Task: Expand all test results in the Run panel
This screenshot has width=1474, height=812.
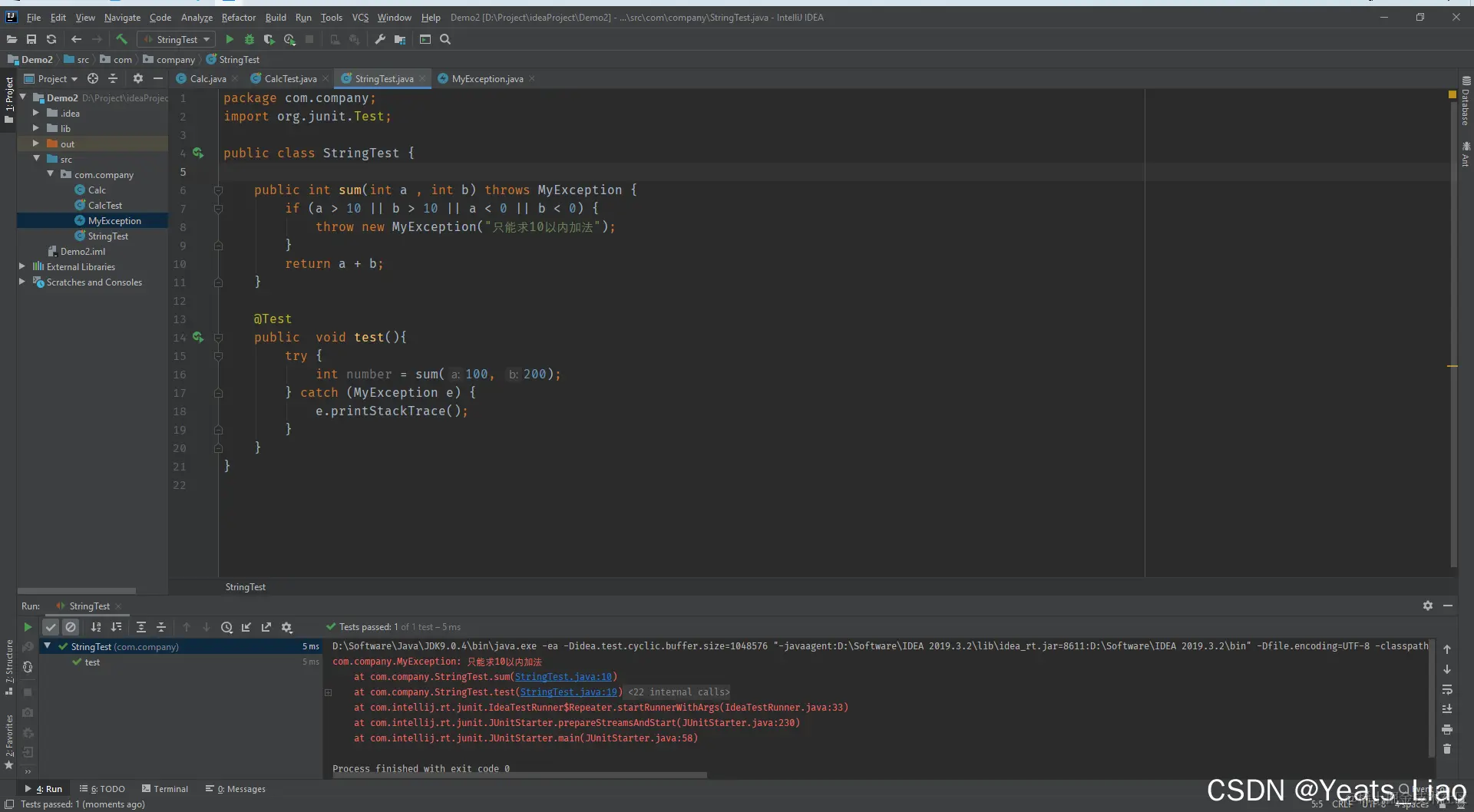Action: [x=141, y=627]
